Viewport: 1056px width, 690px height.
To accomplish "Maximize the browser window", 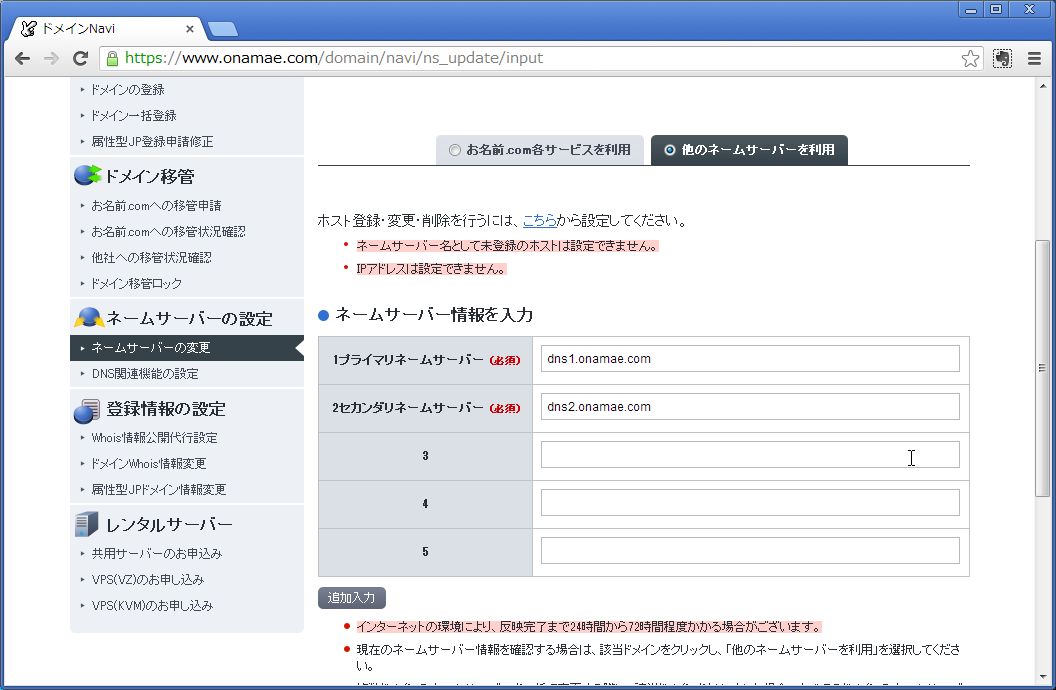I will click(995, 9).
